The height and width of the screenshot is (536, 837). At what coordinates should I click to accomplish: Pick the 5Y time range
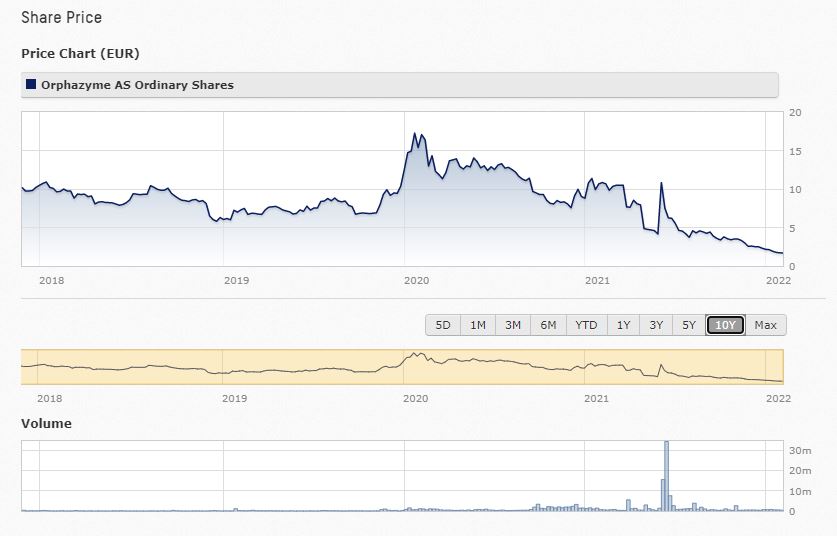(689, 325)
